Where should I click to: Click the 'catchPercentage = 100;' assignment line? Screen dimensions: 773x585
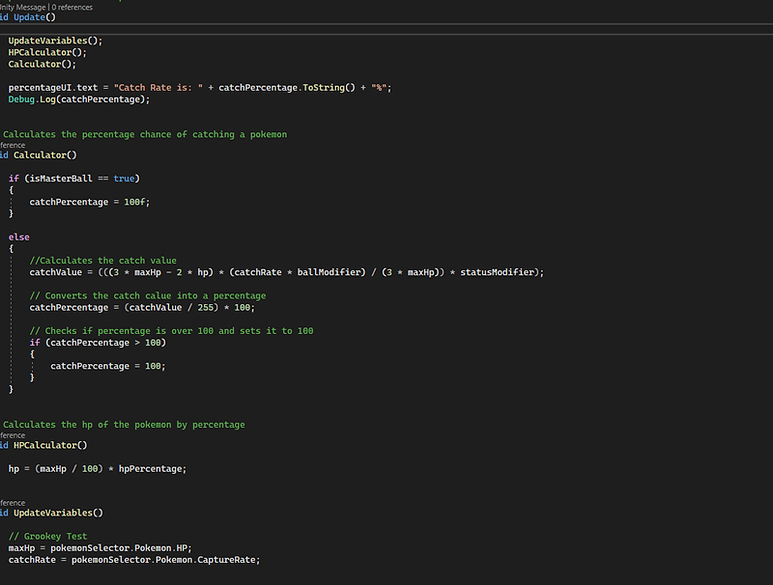[108, 366]
